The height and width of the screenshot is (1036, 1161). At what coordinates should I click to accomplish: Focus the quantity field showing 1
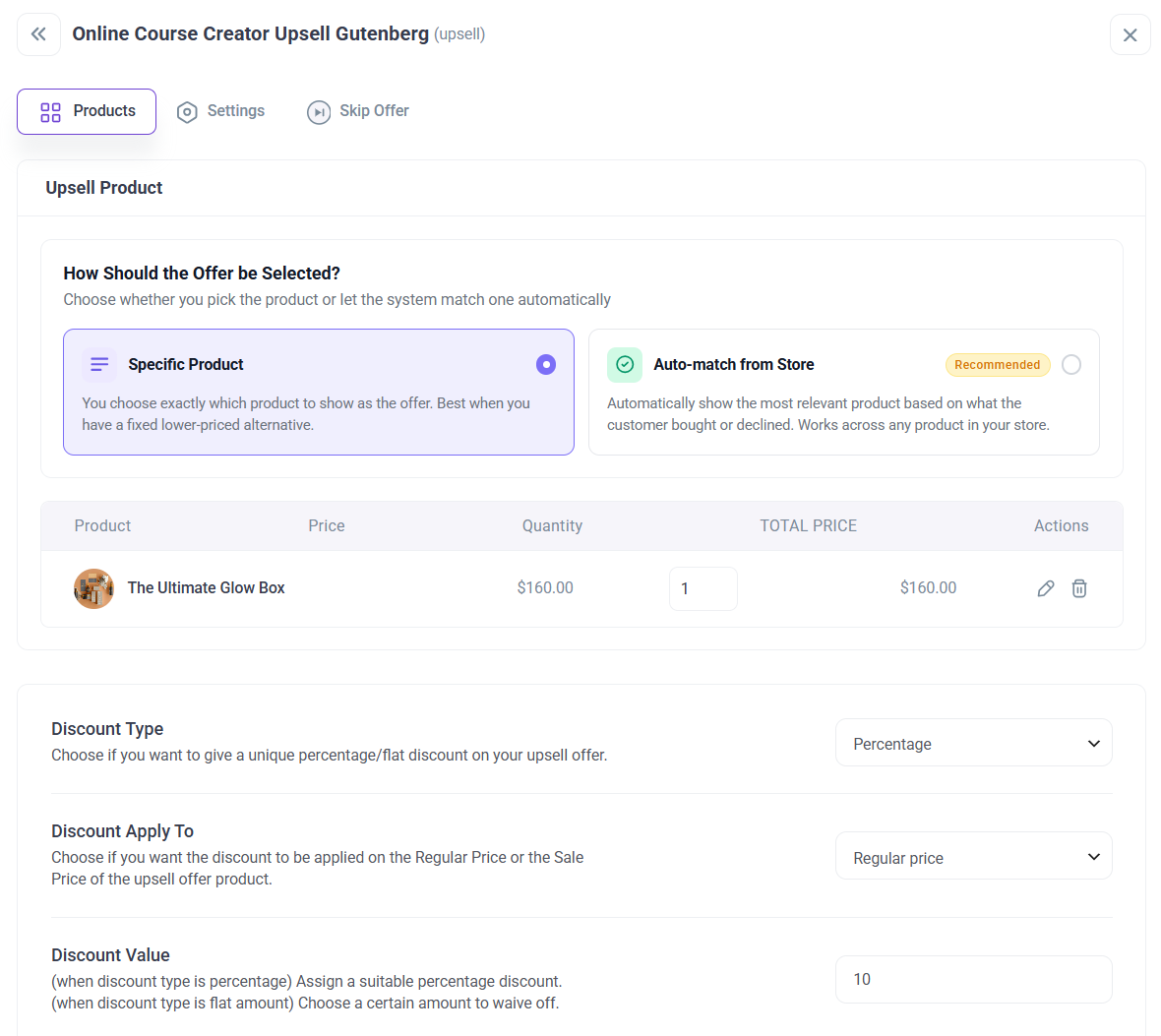click(x=703, y=588)
